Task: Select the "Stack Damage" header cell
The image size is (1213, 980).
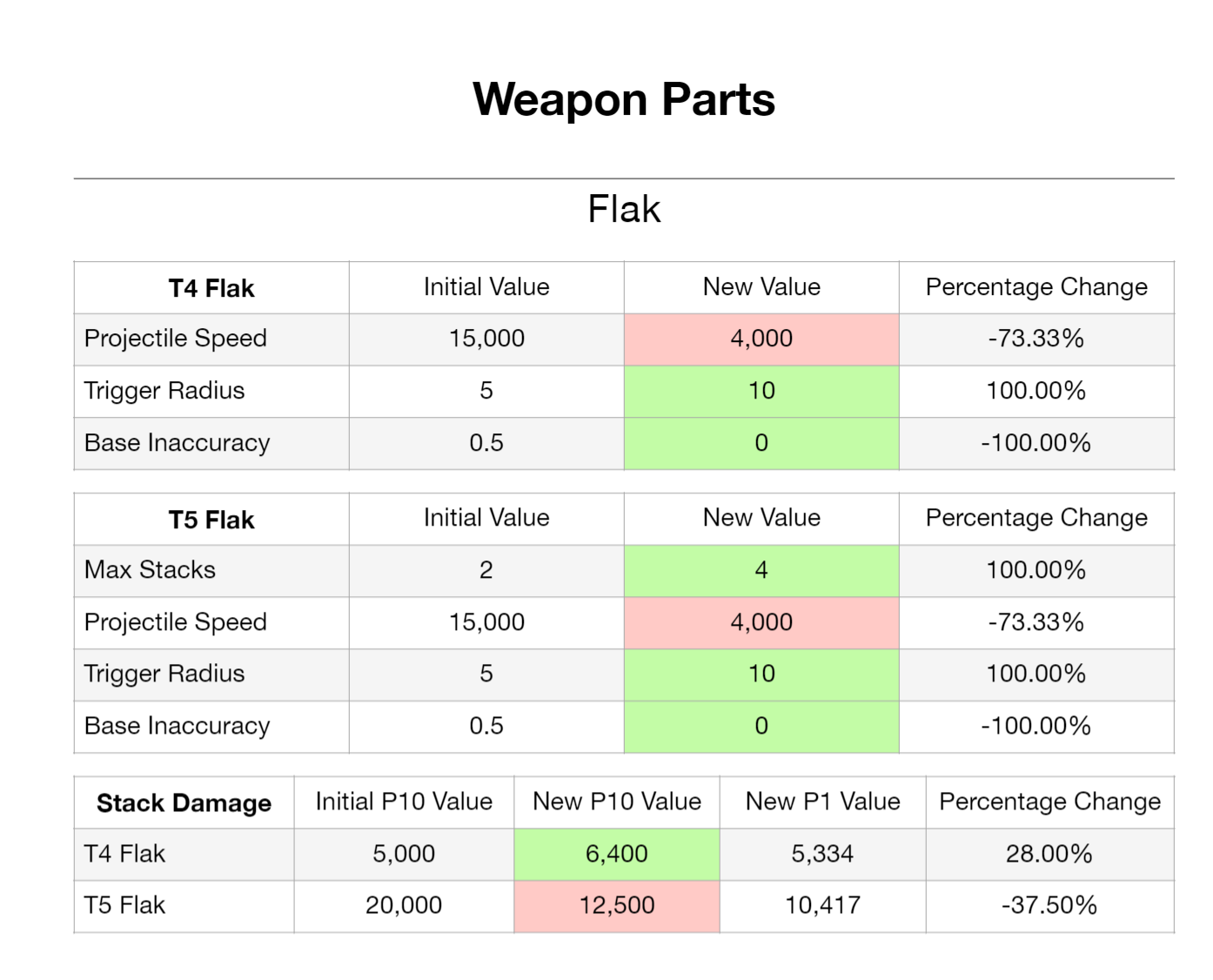Action: click(184, 802)
